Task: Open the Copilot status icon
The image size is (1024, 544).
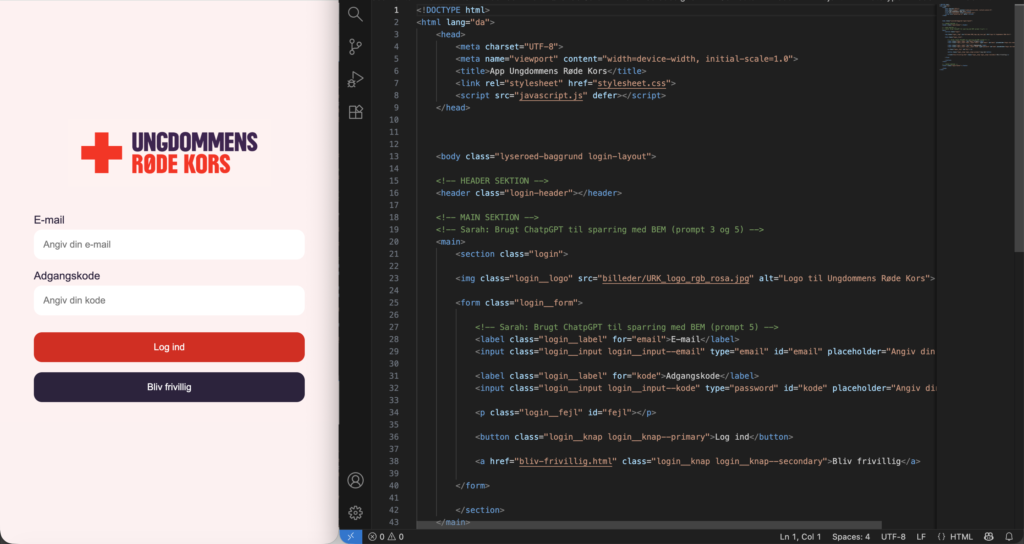Action: click(989, 537)
